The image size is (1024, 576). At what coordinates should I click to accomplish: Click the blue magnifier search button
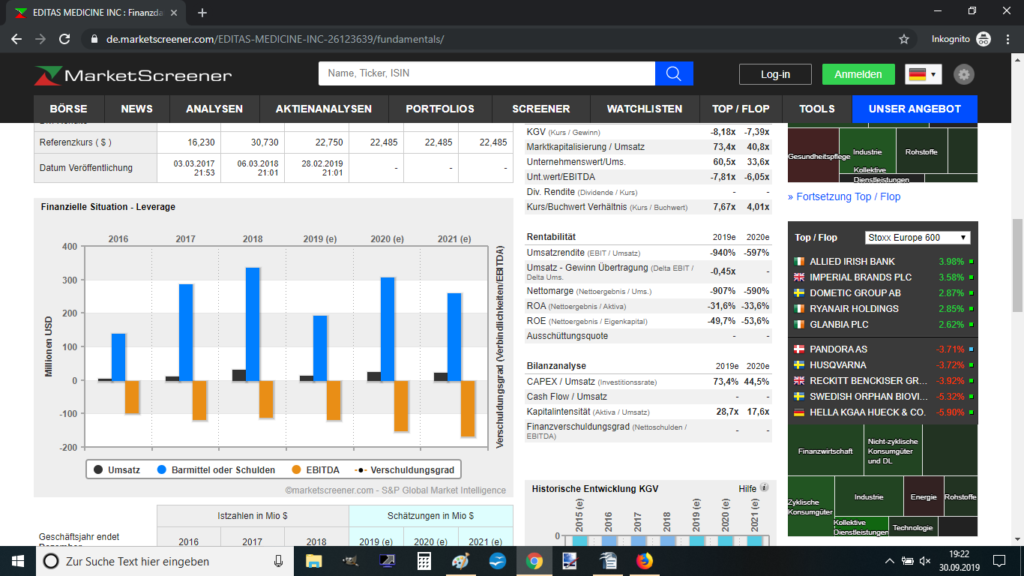[673, 74]
